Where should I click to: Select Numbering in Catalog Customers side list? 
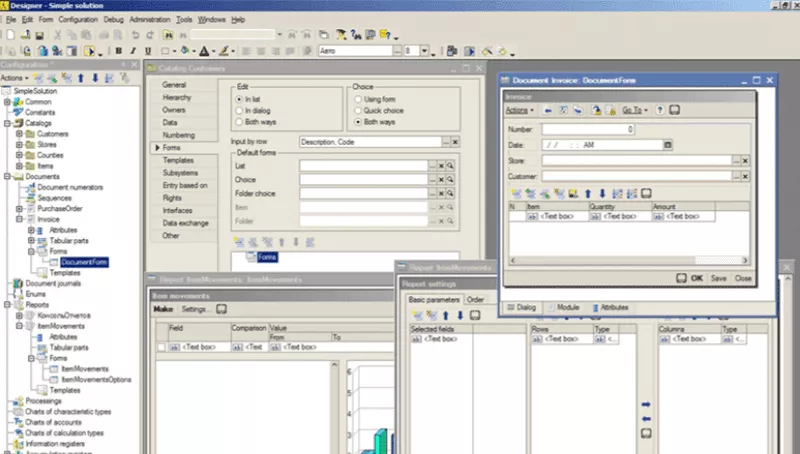(179, 135)
